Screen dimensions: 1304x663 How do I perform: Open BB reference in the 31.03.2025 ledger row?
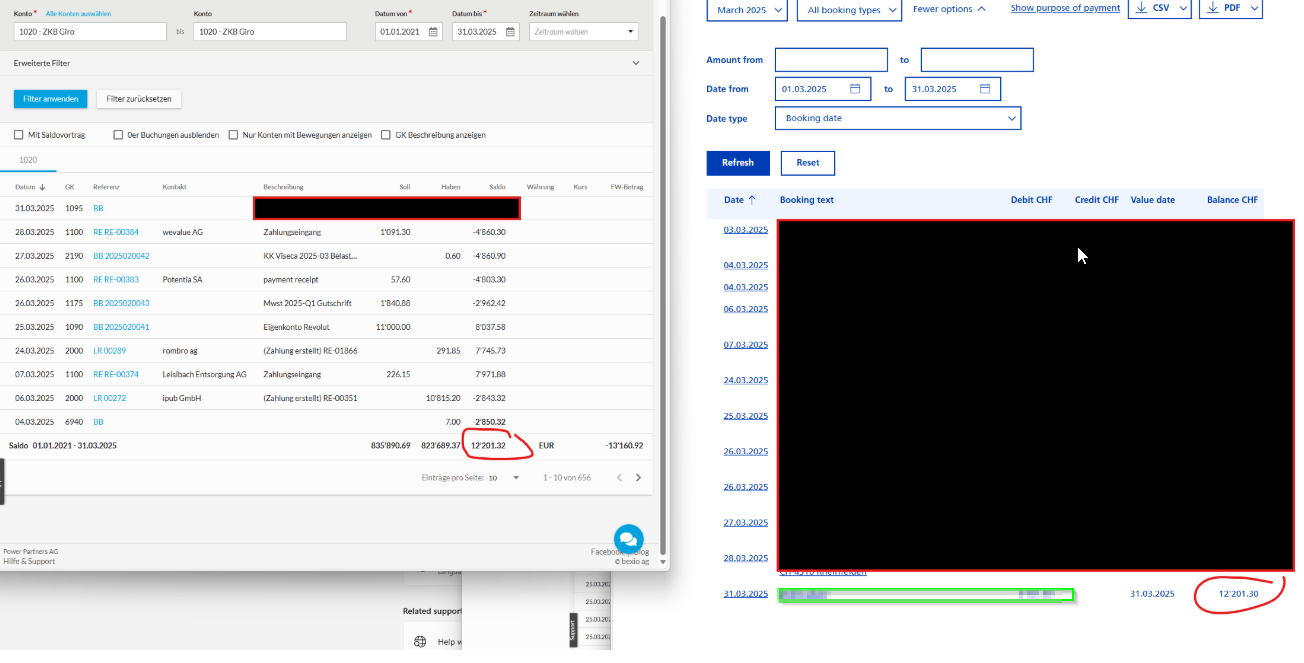[98, 208]
